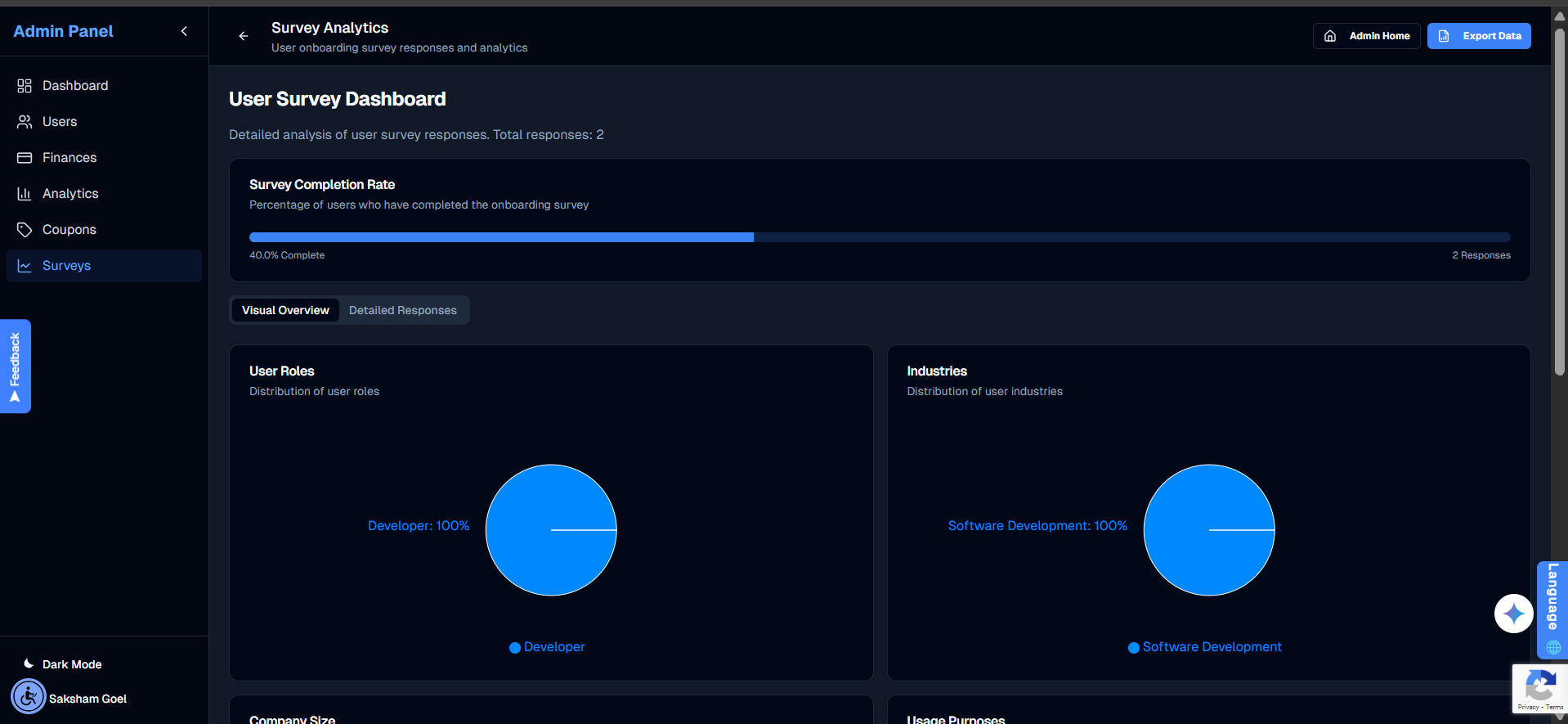Open the Analytics bar chart icon
Viewport: 1568px width, 724px height.
(25, 194)
